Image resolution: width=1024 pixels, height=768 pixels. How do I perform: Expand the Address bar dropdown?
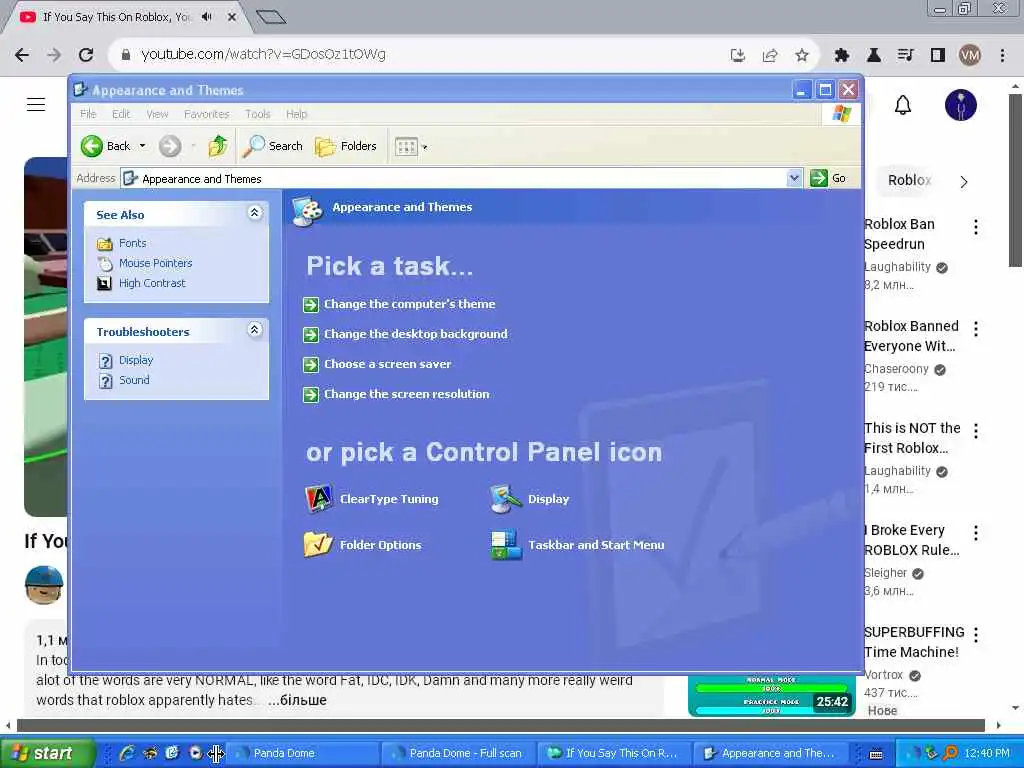pyautogui.click(x=794, y=178)
